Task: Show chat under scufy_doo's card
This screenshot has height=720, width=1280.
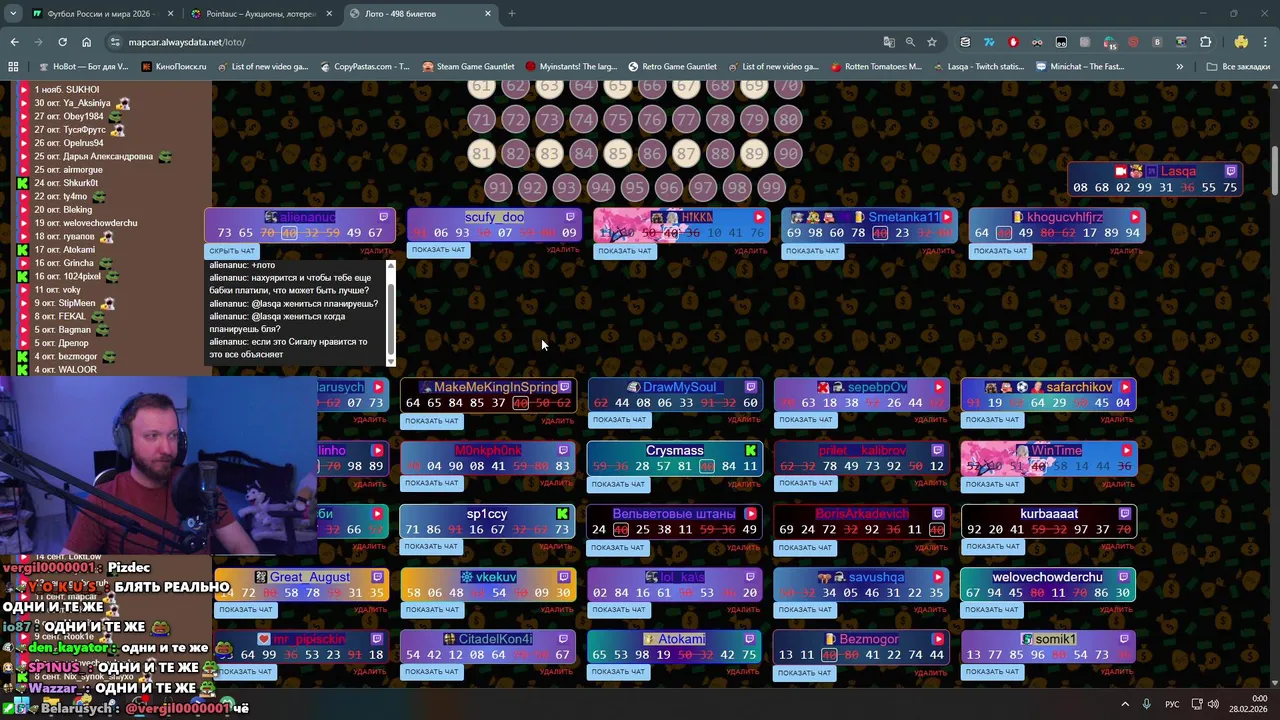Action: [x=438, y=250]
